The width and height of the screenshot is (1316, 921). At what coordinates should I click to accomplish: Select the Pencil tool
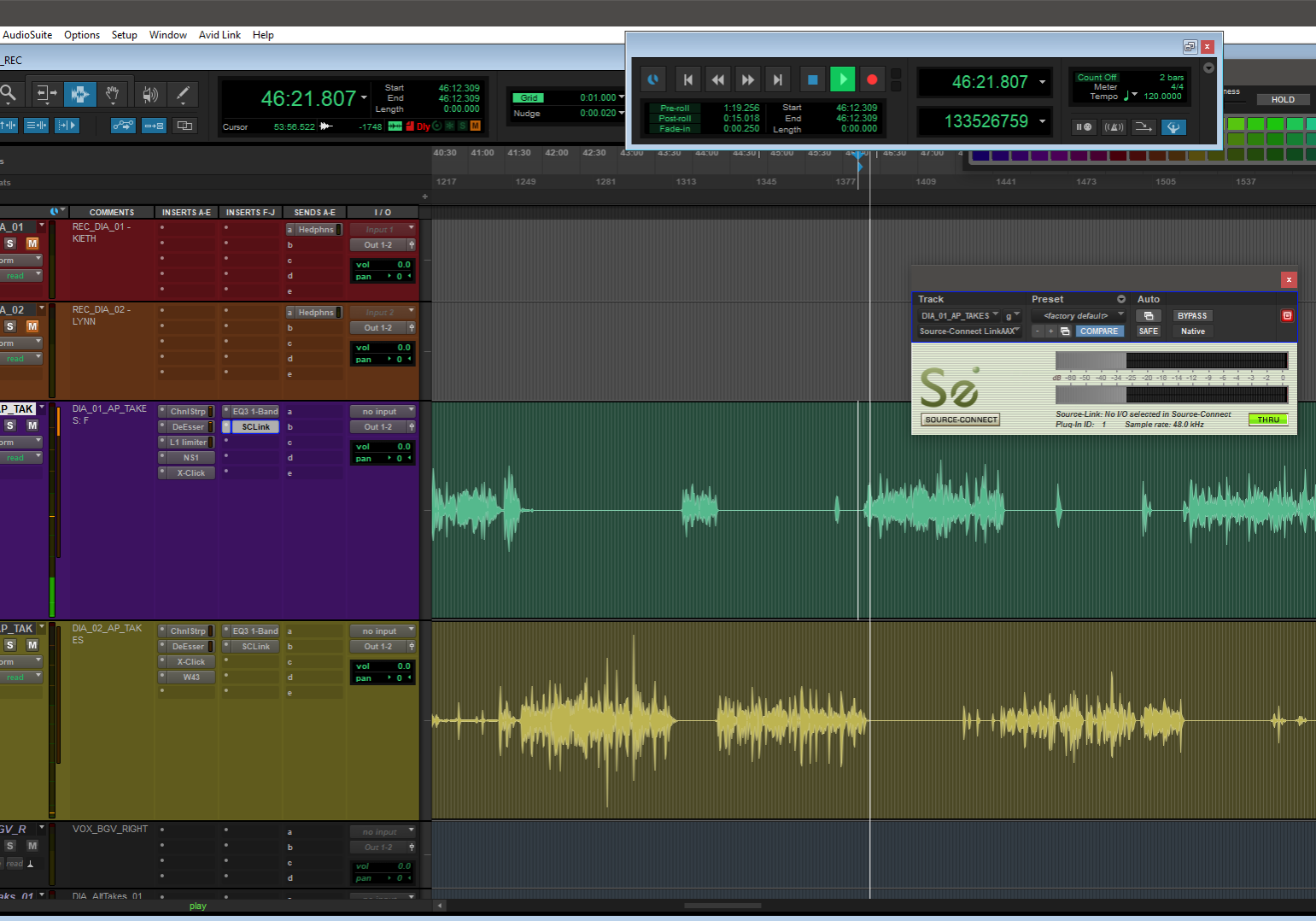point(183,93)
